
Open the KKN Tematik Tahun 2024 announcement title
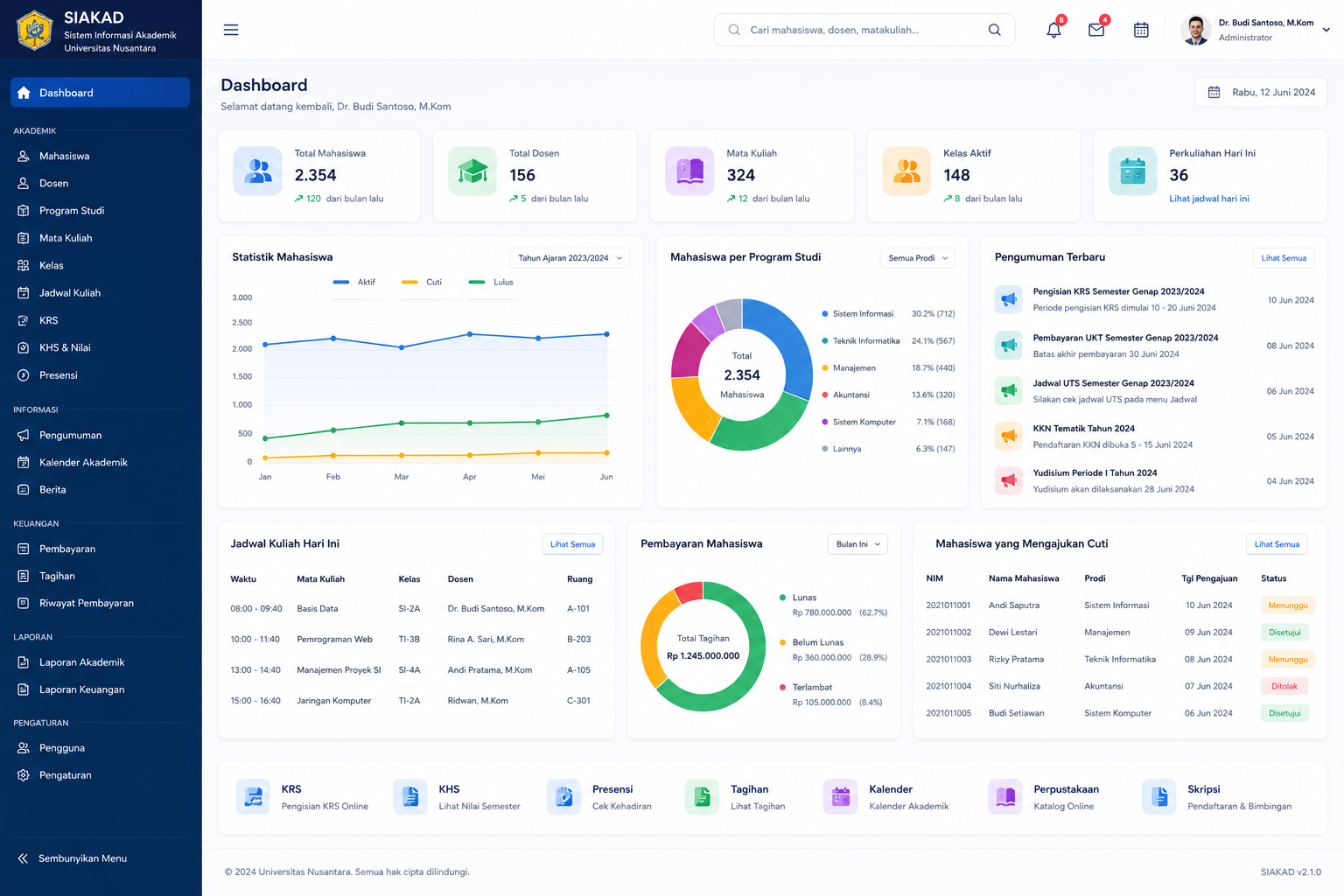[1083, 429]
